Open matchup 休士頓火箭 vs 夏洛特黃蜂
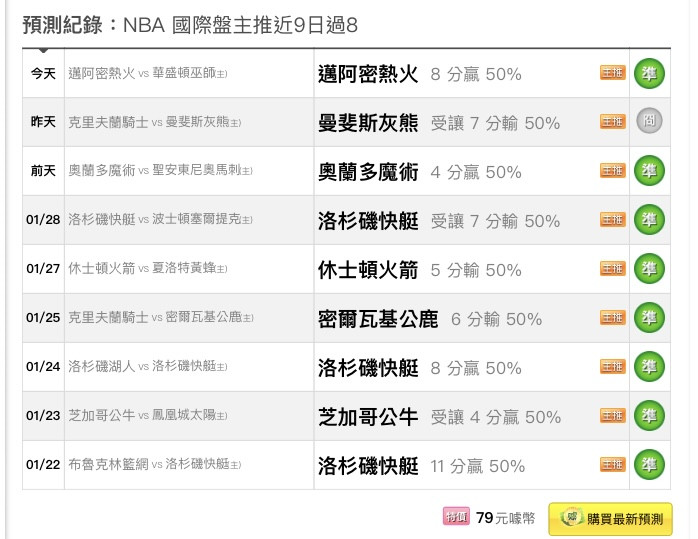 click(147, 268)
